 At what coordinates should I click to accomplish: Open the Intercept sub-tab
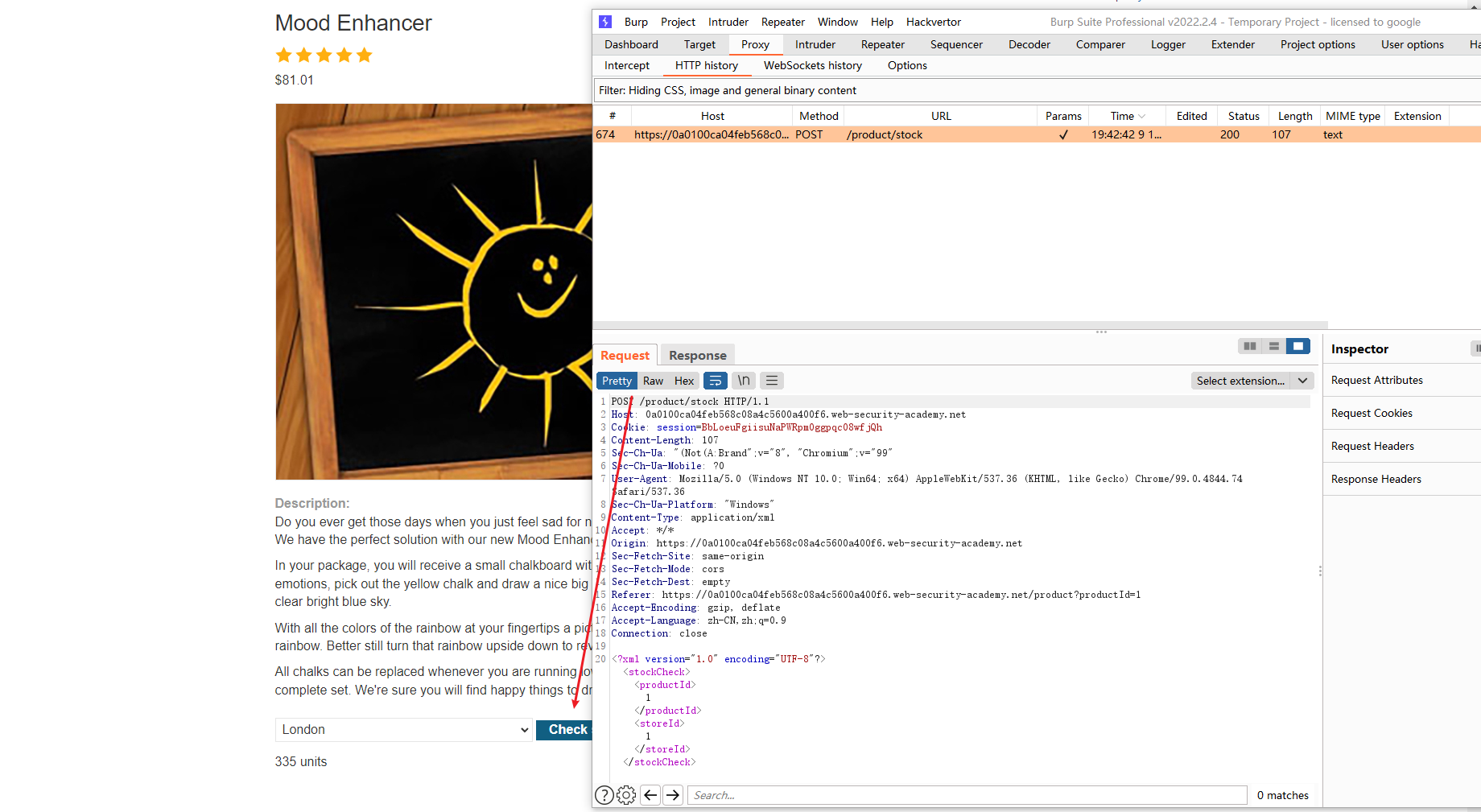(x=627, y=65)
